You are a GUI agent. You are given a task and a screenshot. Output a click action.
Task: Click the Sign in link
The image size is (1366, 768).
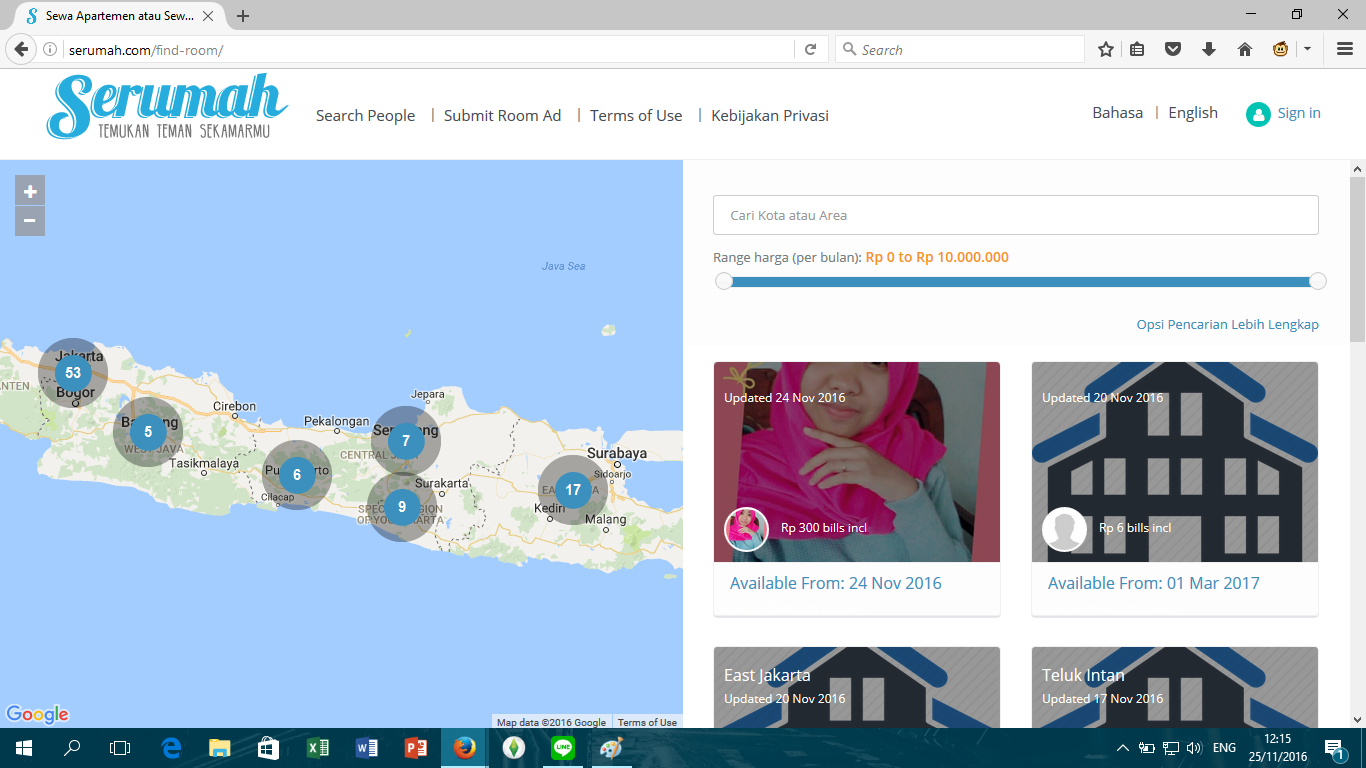1299,112
